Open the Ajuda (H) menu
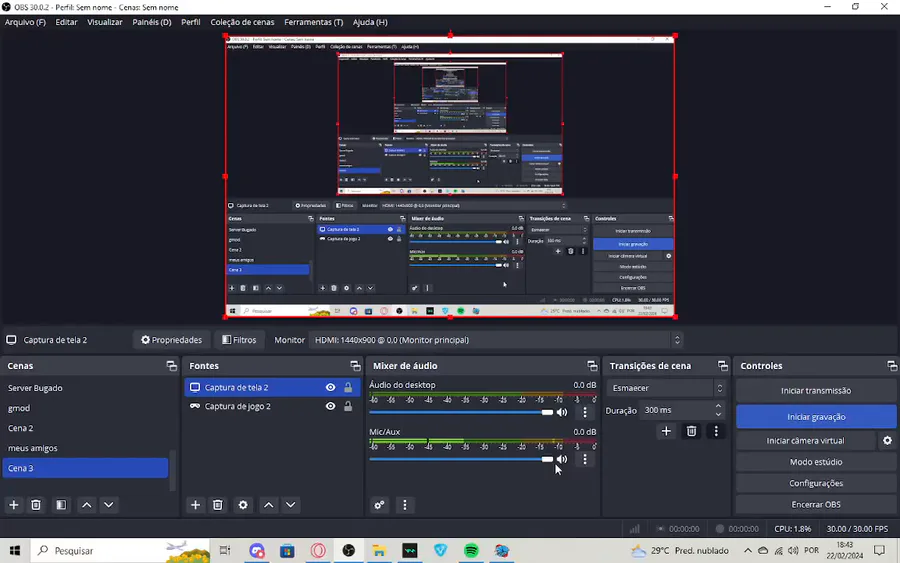The width and height of the screenshot is (900, 563). coord(370,22)
